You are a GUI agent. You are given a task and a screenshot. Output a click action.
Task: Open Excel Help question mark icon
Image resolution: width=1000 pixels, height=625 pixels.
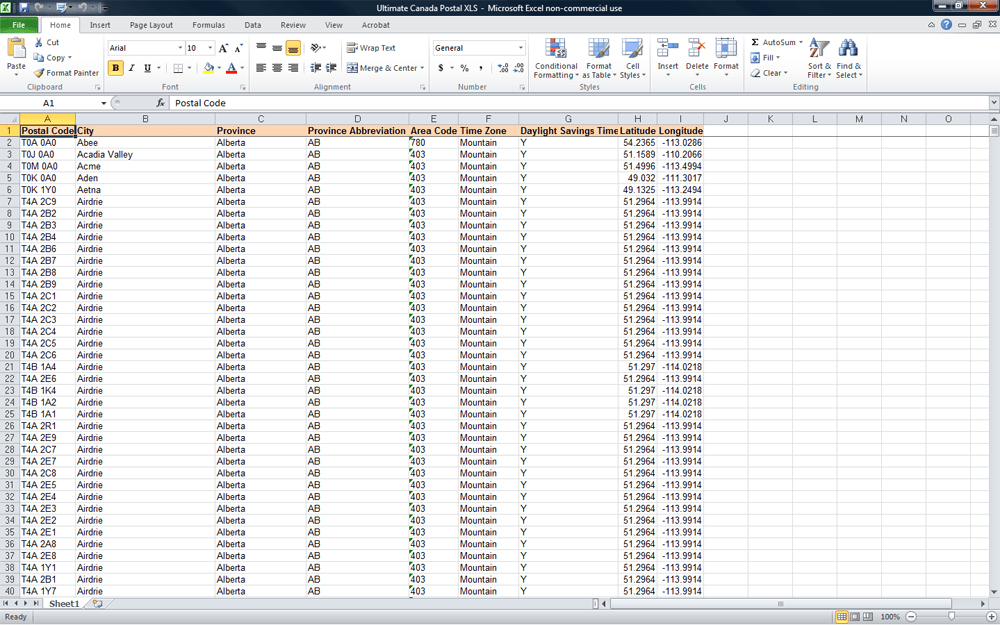coord(946,24)
